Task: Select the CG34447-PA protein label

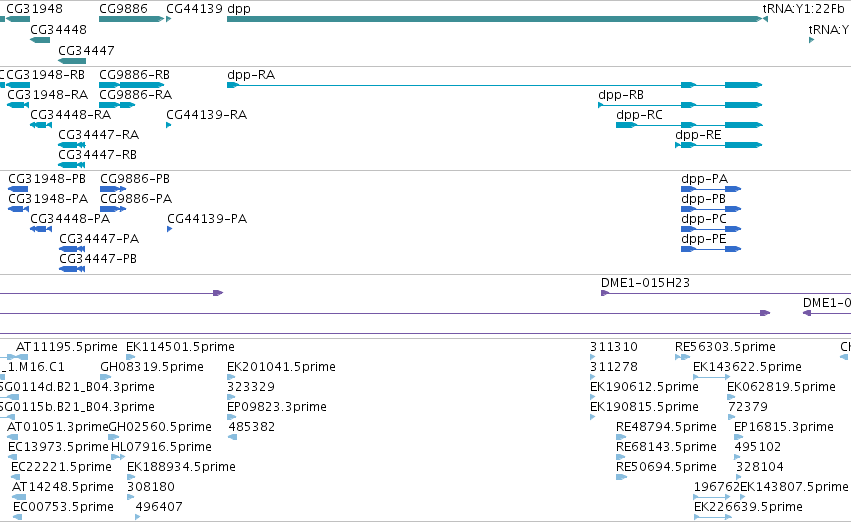Action: [99, 239]
